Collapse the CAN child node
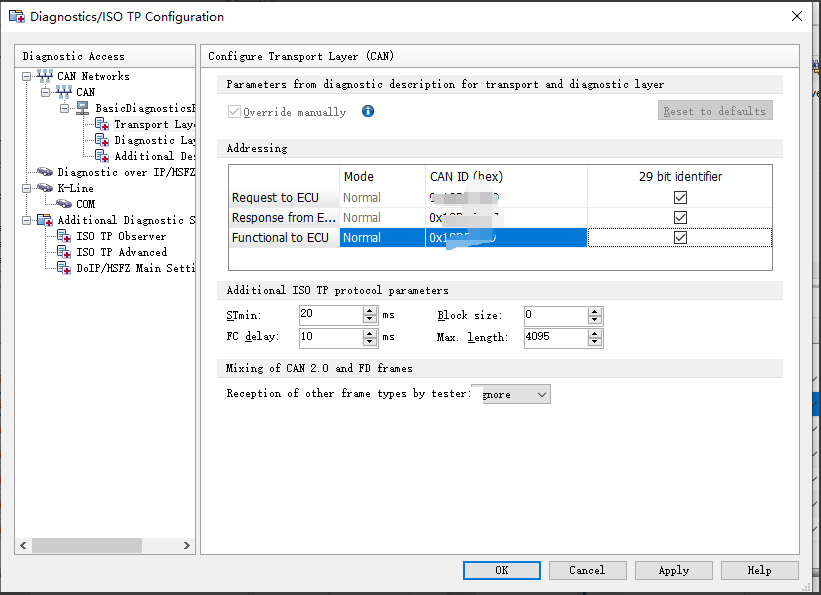The width and height of the screenshot is (821, 595). [46, 92]
